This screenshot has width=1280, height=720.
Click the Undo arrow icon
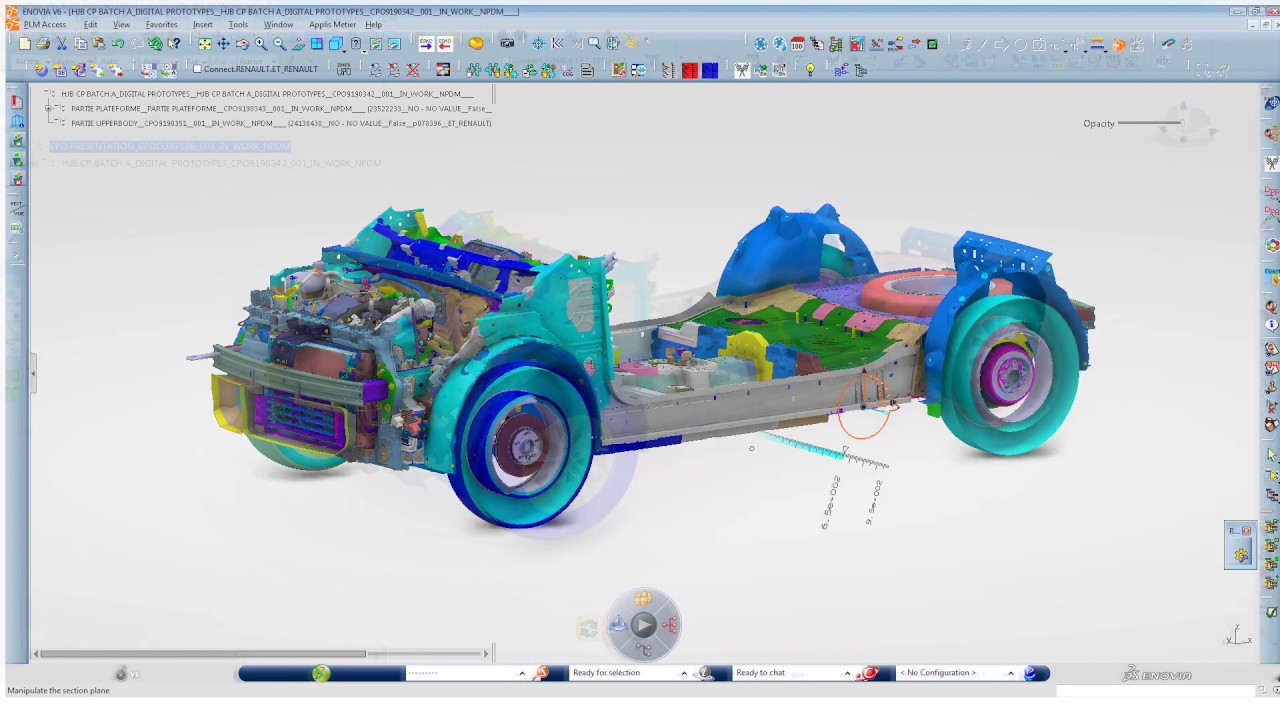[118, 43]
